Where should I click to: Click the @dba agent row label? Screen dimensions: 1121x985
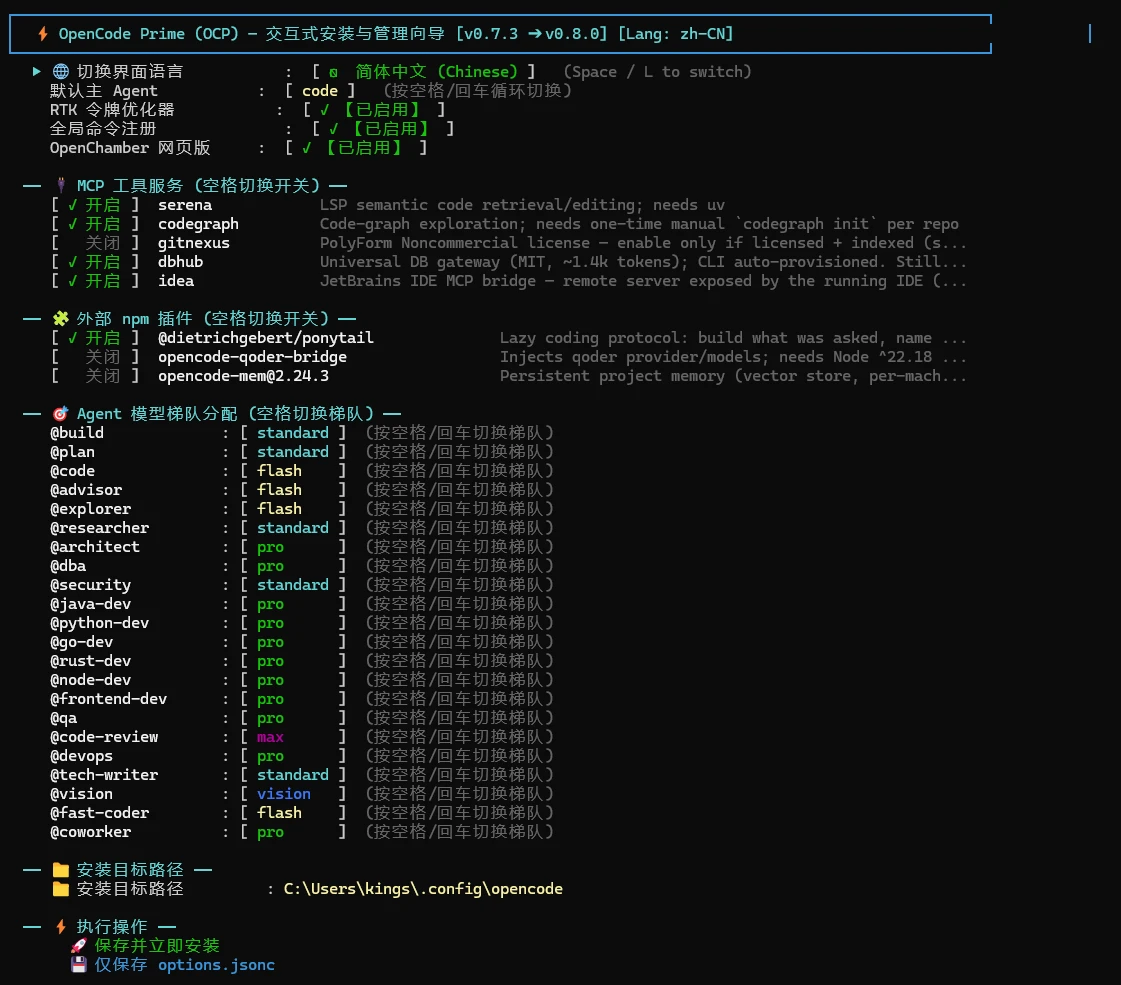[68, 565]
